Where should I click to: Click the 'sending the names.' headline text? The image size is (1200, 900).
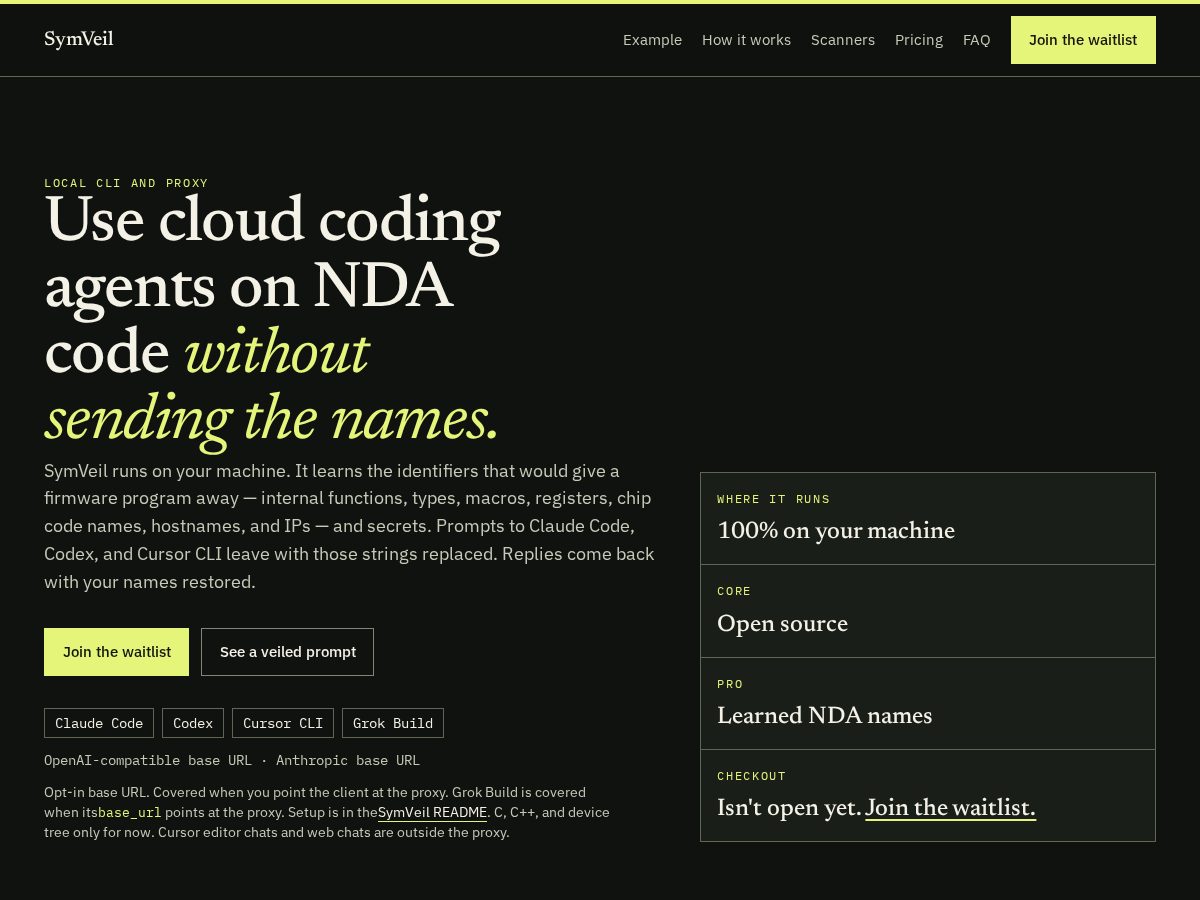click(x=271, y=420)
